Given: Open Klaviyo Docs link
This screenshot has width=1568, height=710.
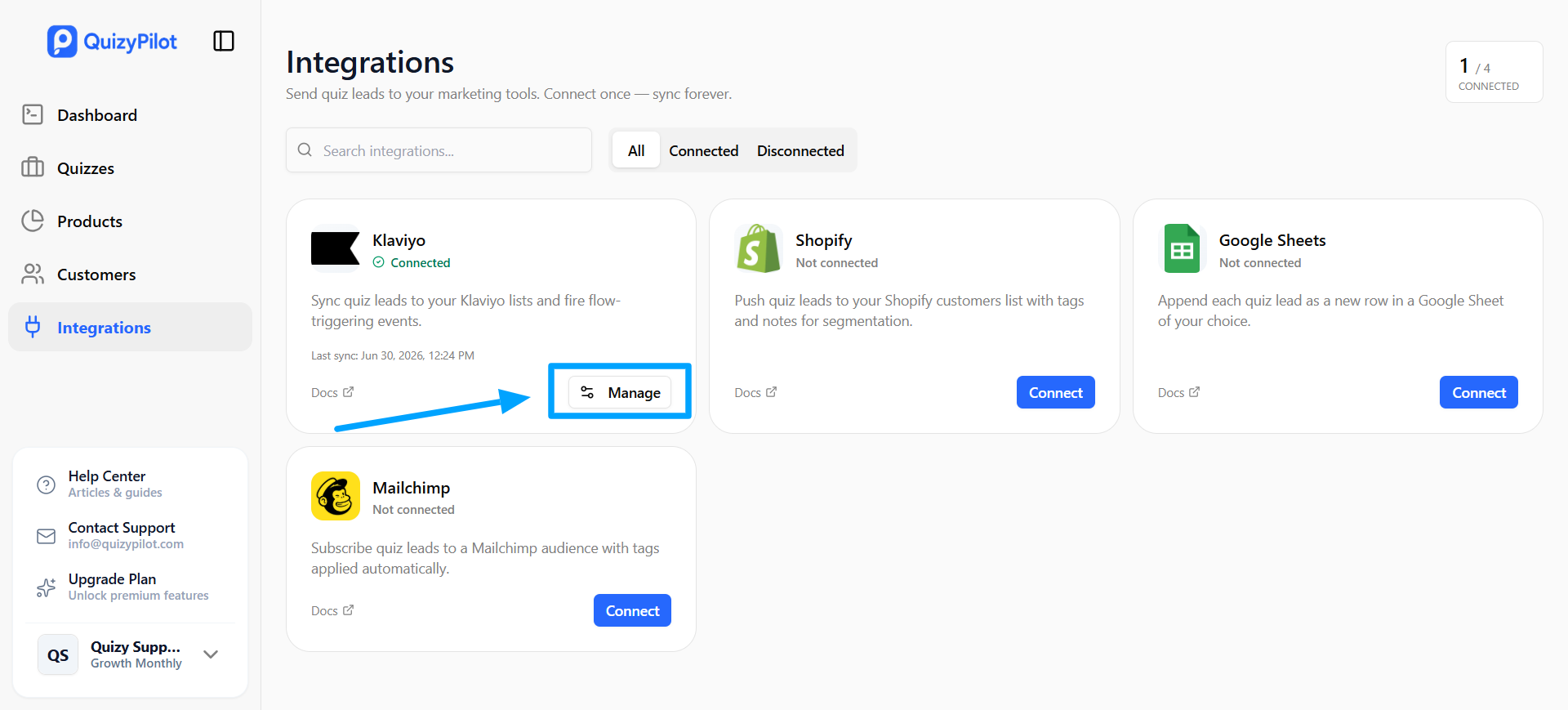Looking at the screenshot, I should pyautogui.click(x=332, y=392).
